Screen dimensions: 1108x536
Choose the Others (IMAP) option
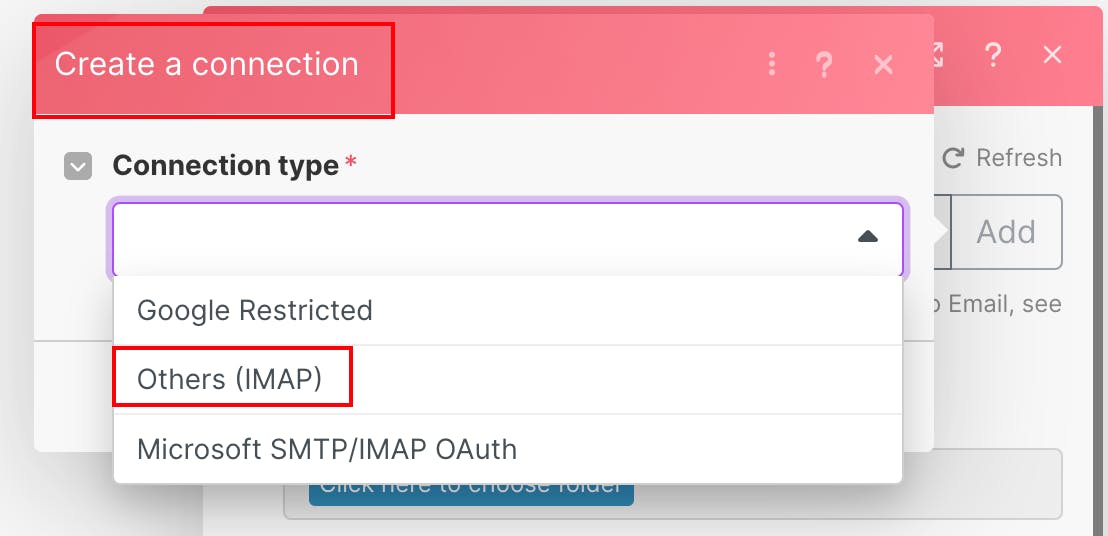pyautogui.click(x=231, y=379)
